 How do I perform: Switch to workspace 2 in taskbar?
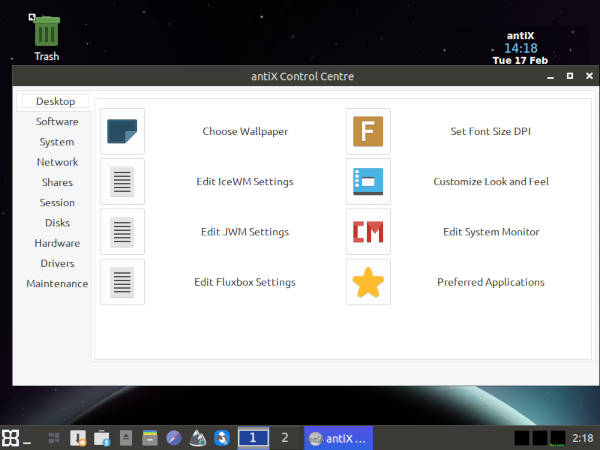pos(285,438)
